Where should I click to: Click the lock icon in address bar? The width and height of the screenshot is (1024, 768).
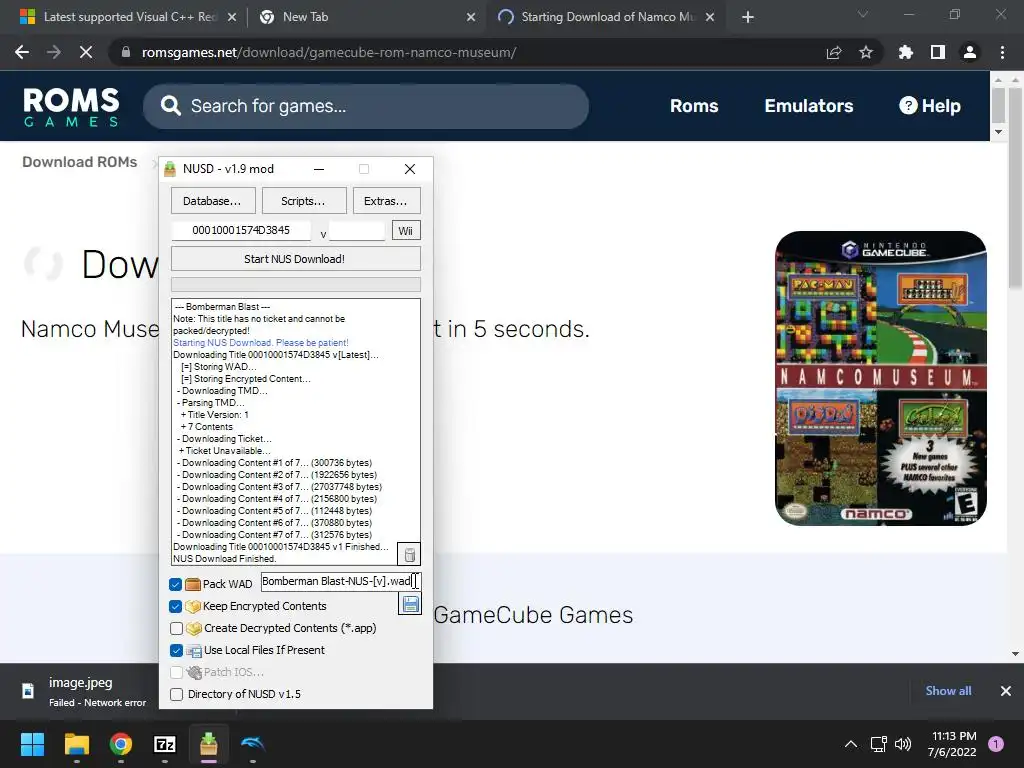point(126,52)
